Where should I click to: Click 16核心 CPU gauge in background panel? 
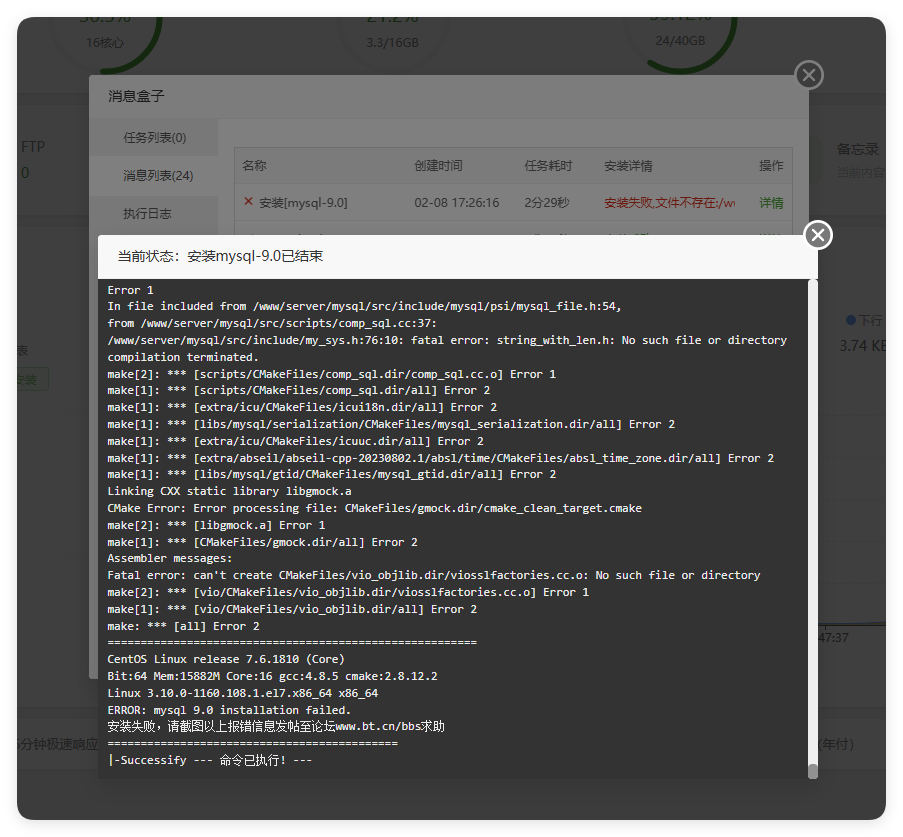click(x=104, y=43)
